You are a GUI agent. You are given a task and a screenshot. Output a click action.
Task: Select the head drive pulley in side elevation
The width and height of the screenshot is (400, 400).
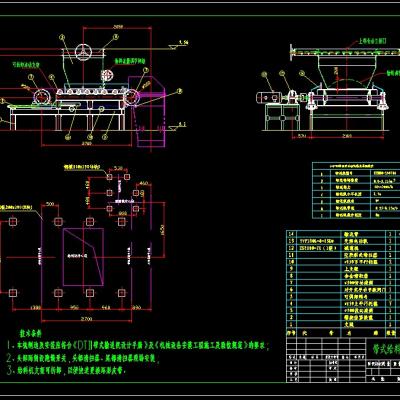coord(132,97)
